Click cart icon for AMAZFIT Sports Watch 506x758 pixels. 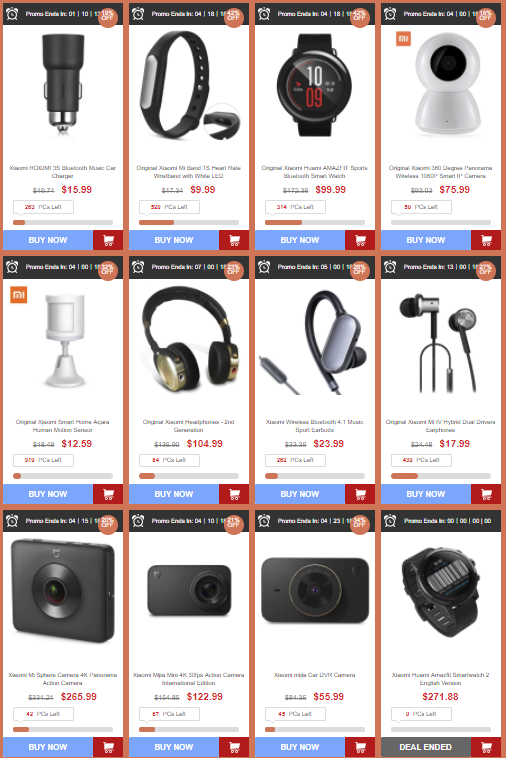[360, 240]
